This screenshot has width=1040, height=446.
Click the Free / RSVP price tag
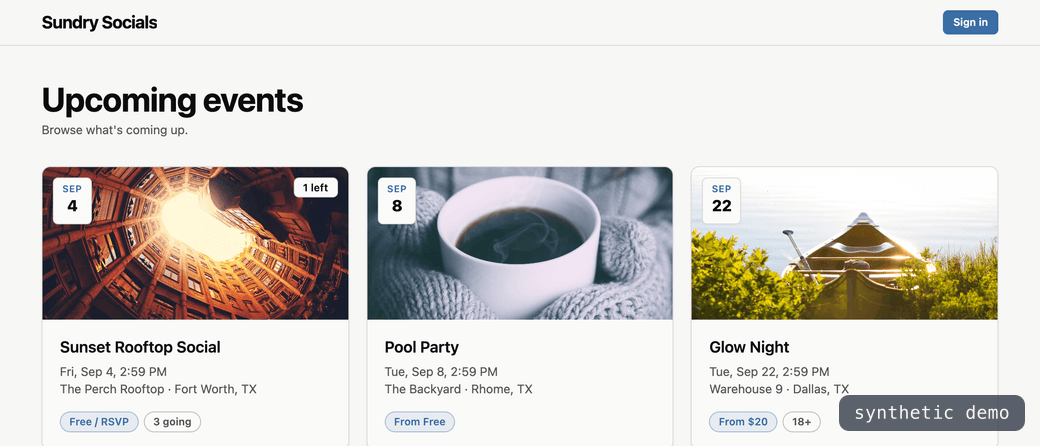point(99,421)
